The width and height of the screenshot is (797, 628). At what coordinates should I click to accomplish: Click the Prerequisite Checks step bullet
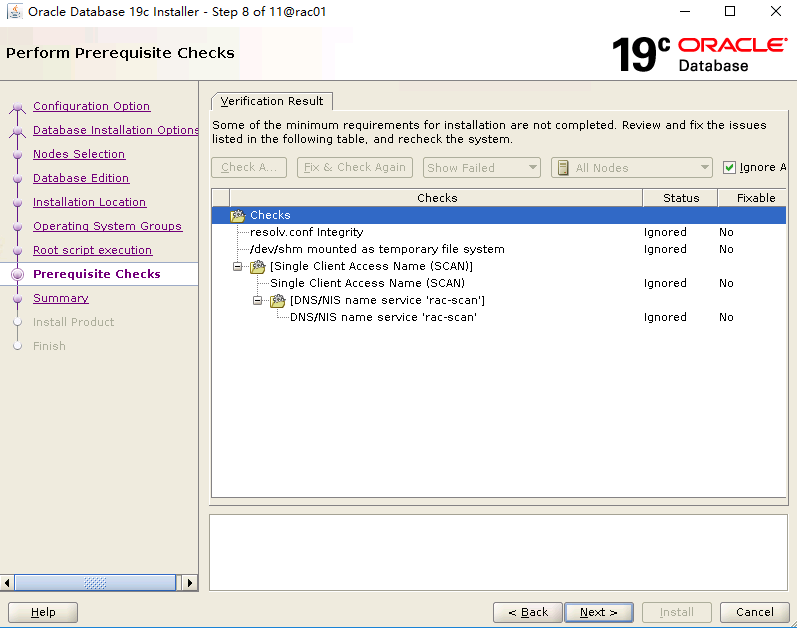pyautogui.click(x=17, y=274)
